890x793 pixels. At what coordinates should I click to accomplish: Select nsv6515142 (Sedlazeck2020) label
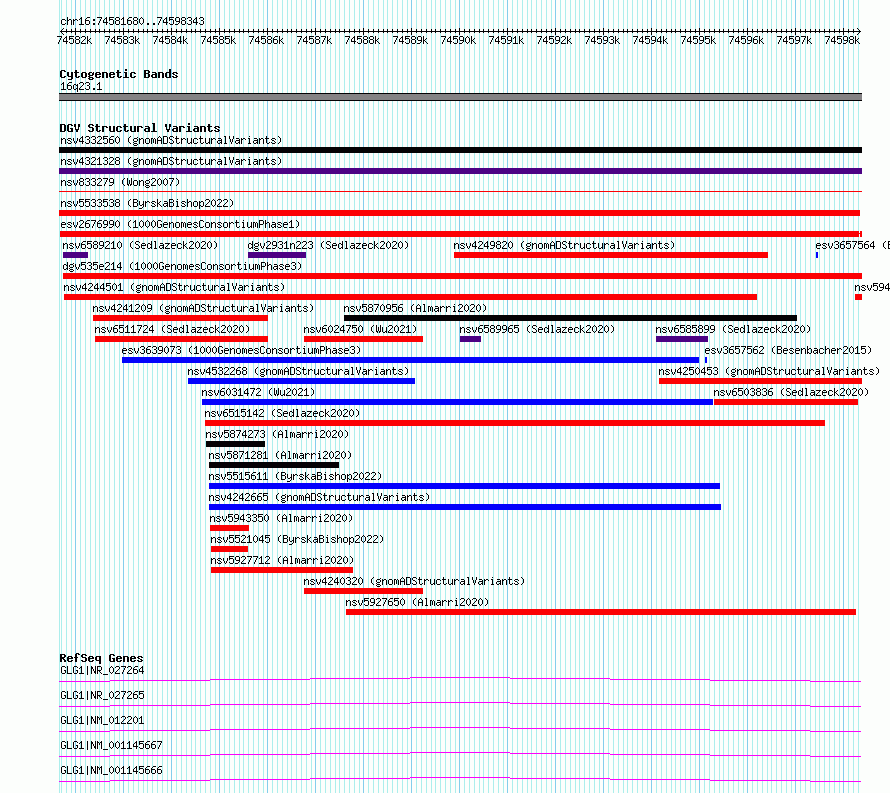tap(282, 413)
